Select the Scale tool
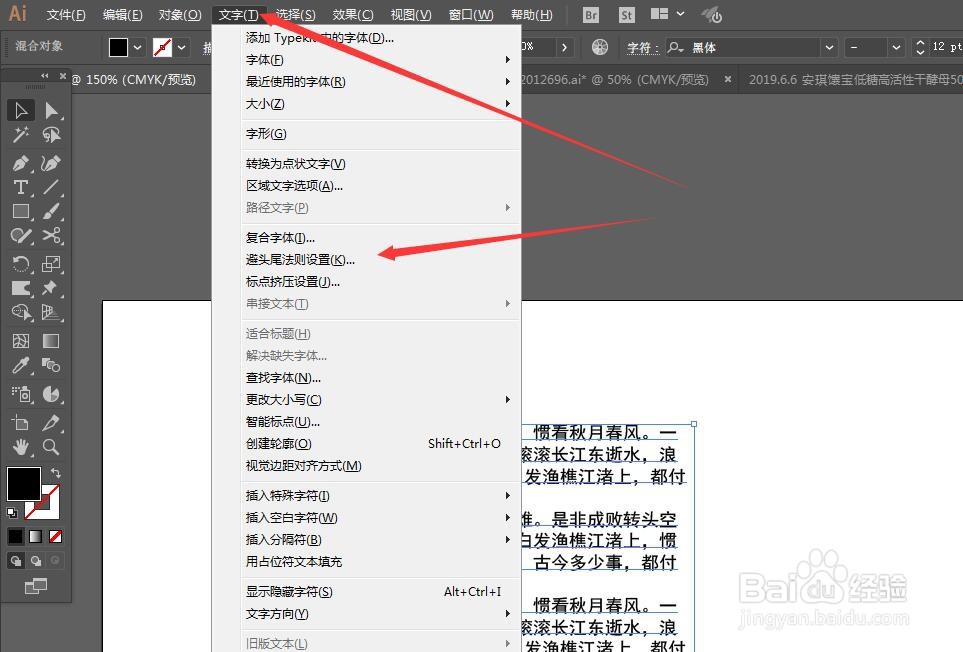963x652 pixels. (x=51, y=264)
